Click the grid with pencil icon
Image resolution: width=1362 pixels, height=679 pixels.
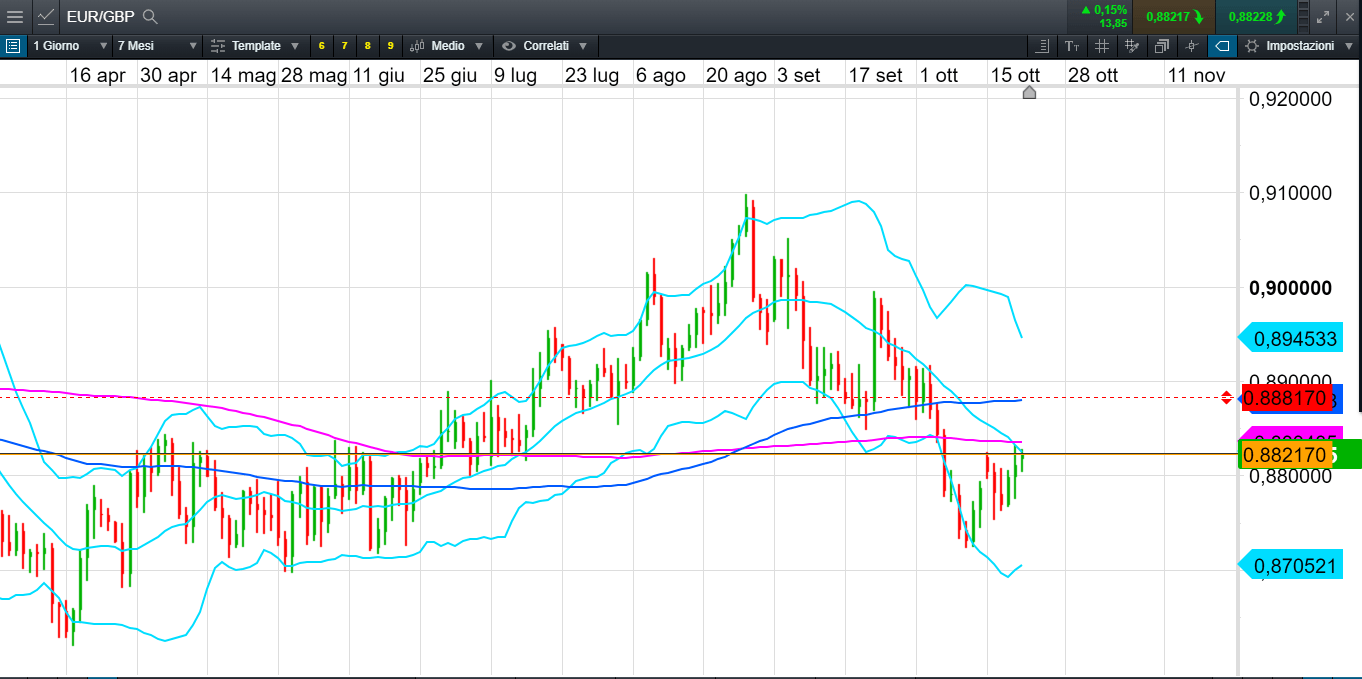click(x=1131, y=46)
